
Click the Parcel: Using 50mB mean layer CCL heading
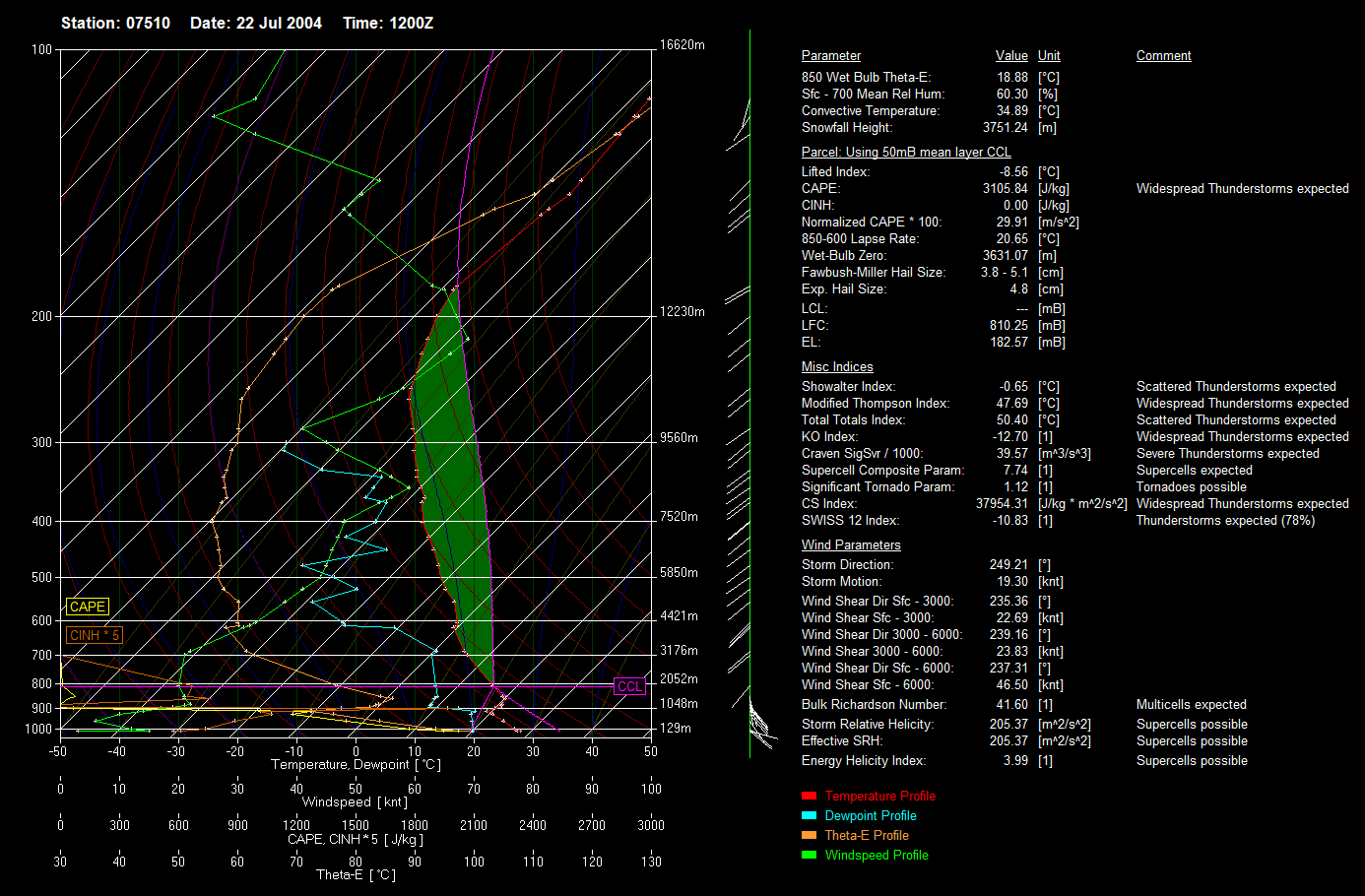pyautogui.click(x=906, y=153)
